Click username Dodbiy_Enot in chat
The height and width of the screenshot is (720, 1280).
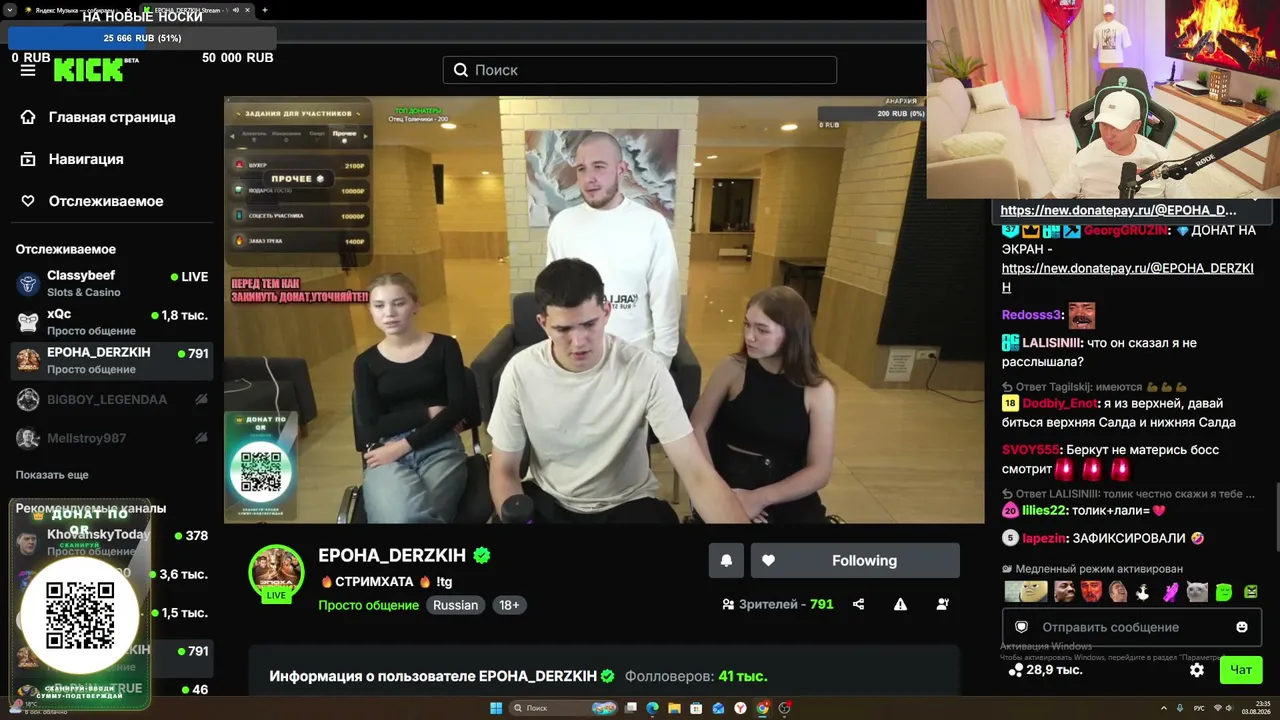point(1060,403)
